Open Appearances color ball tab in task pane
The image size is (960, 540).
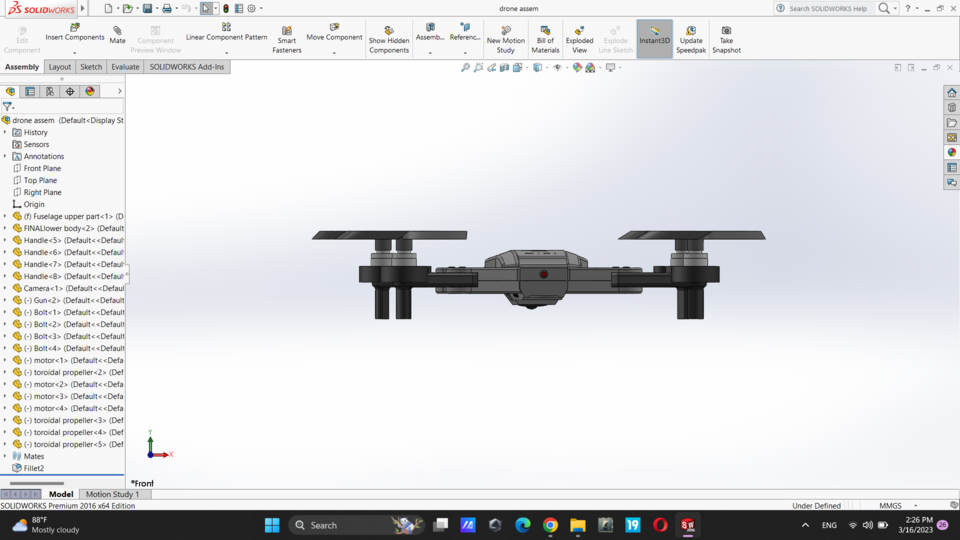click(951, 152)
